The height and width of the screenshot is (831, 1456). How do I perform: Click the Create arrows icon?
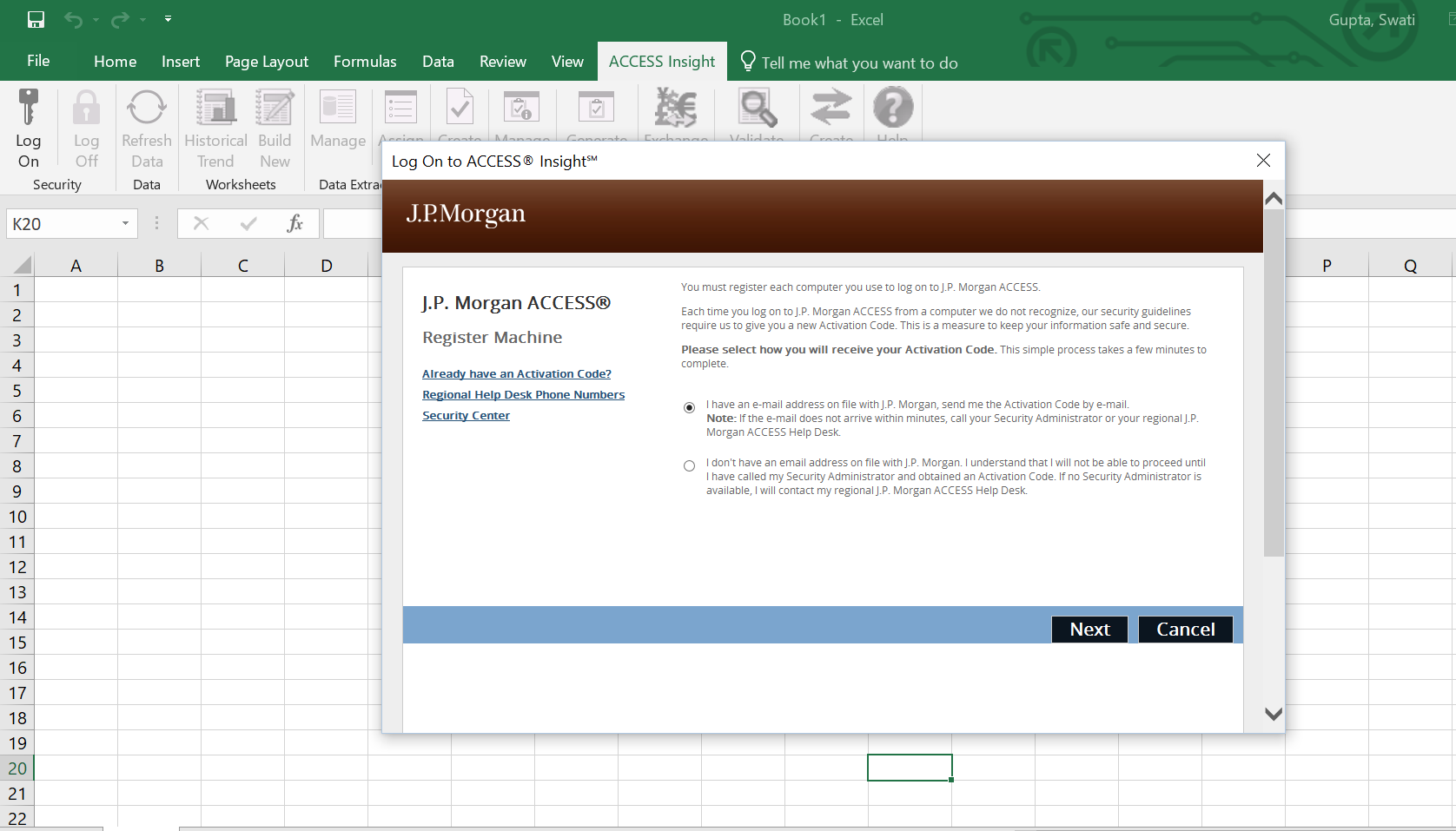(831, 108)
